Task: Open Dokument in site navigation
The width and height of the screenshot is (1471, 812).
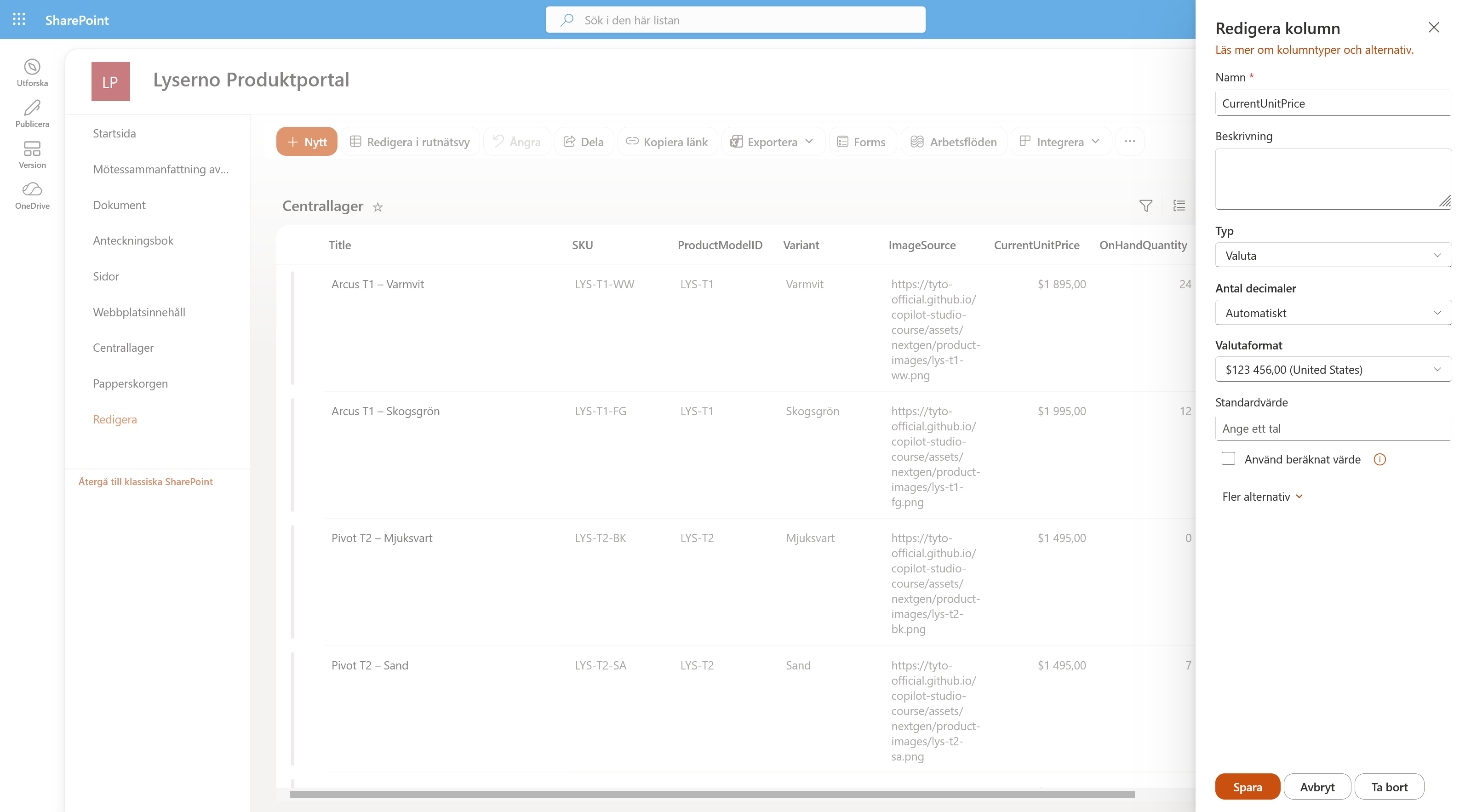Action: point(119,205)
